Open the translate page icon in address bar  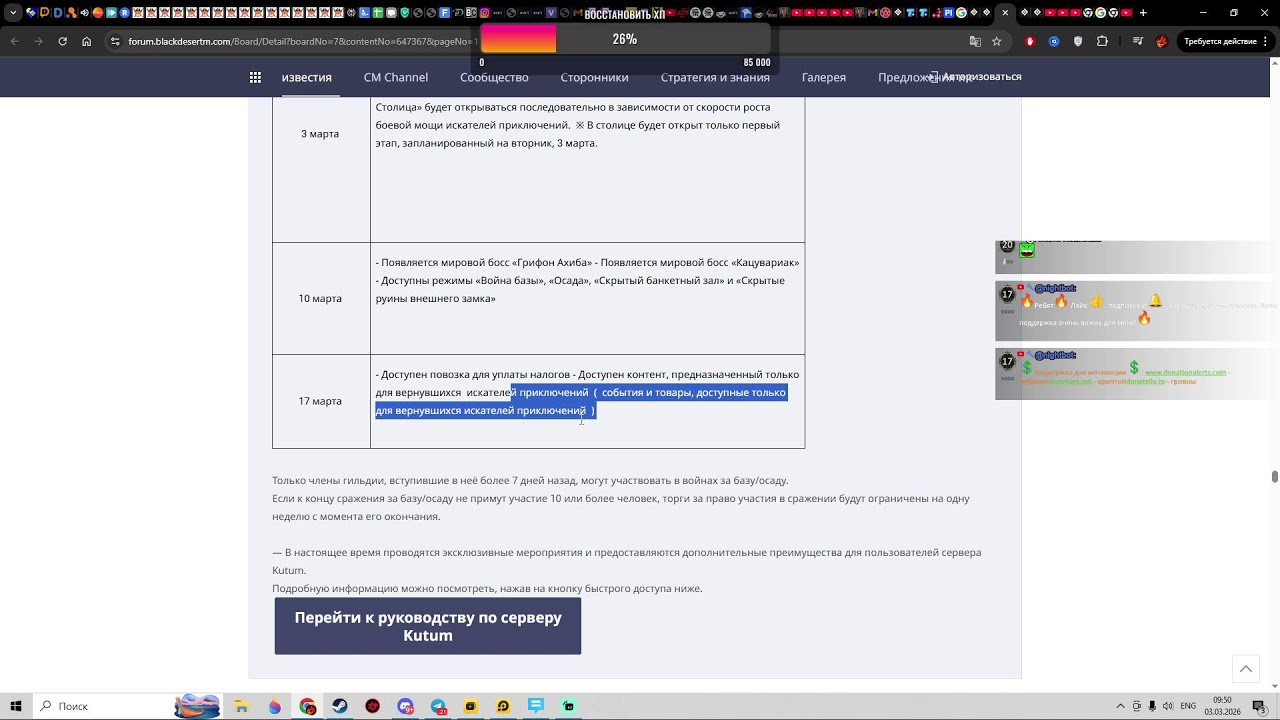[x=975, y=41]
